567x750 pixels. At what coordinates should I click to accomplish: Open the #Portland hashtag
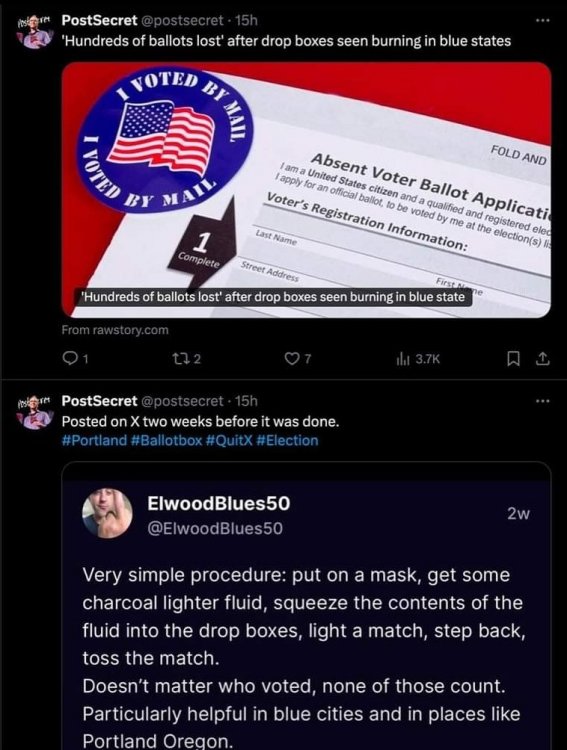94,440
